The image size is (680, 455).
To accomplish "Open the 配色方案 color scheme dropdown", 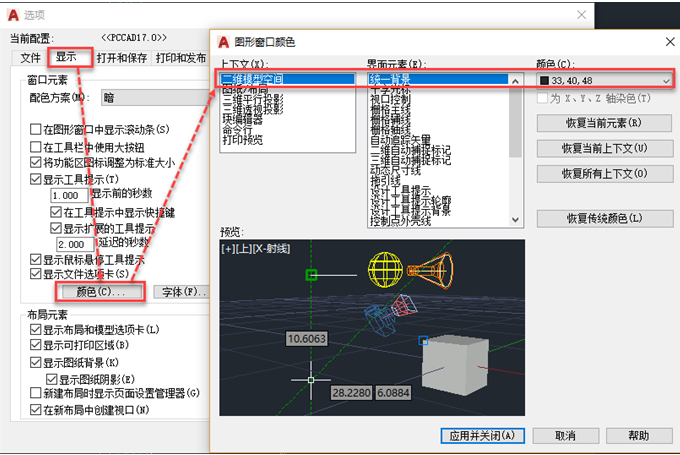I will [x=150, y=98].
